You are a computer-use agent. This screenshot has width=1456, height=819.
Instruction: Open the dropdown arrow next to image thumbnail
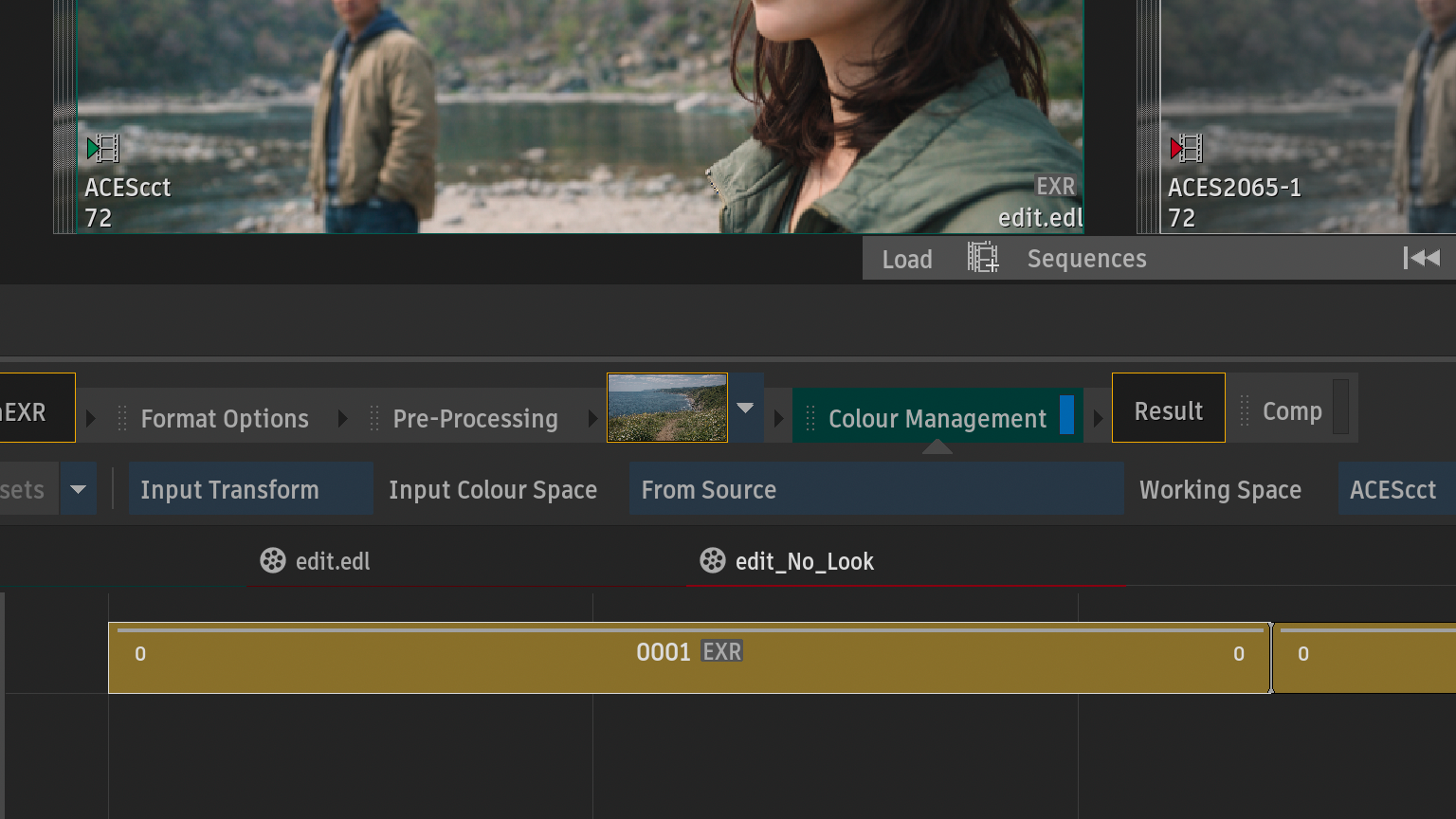pos(745,409)
